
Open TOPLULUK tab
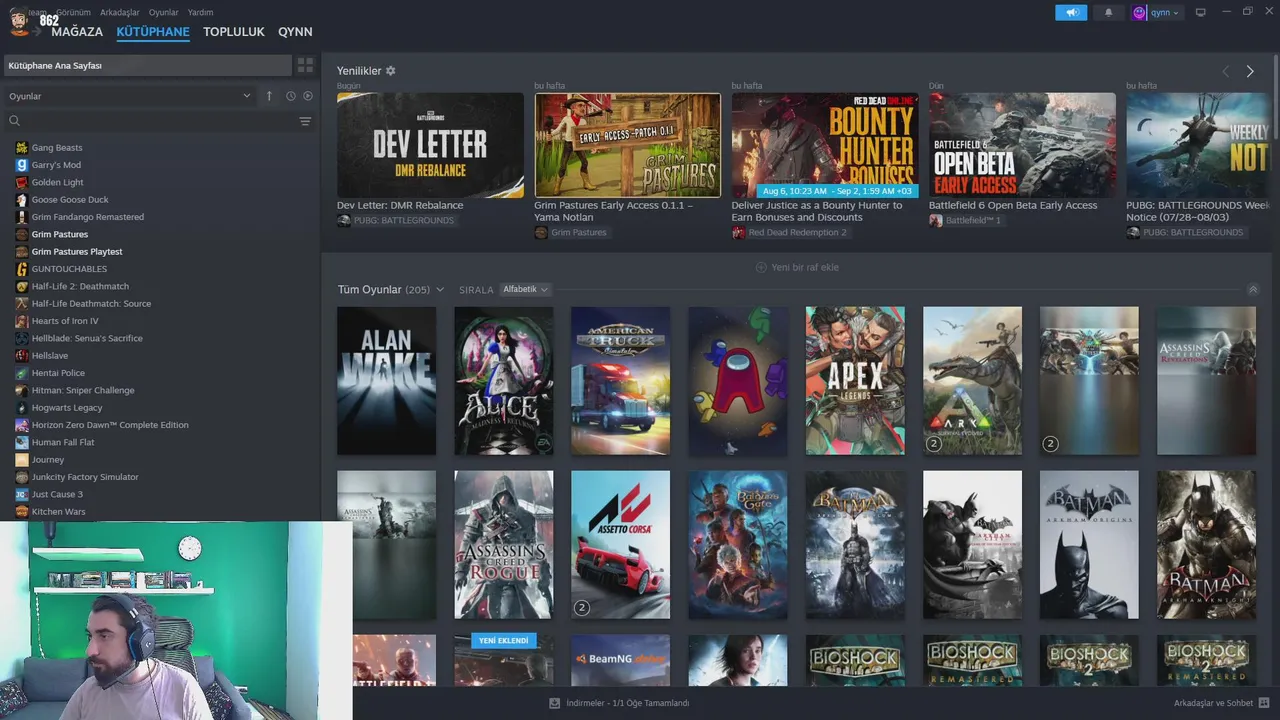click(234, 32)
